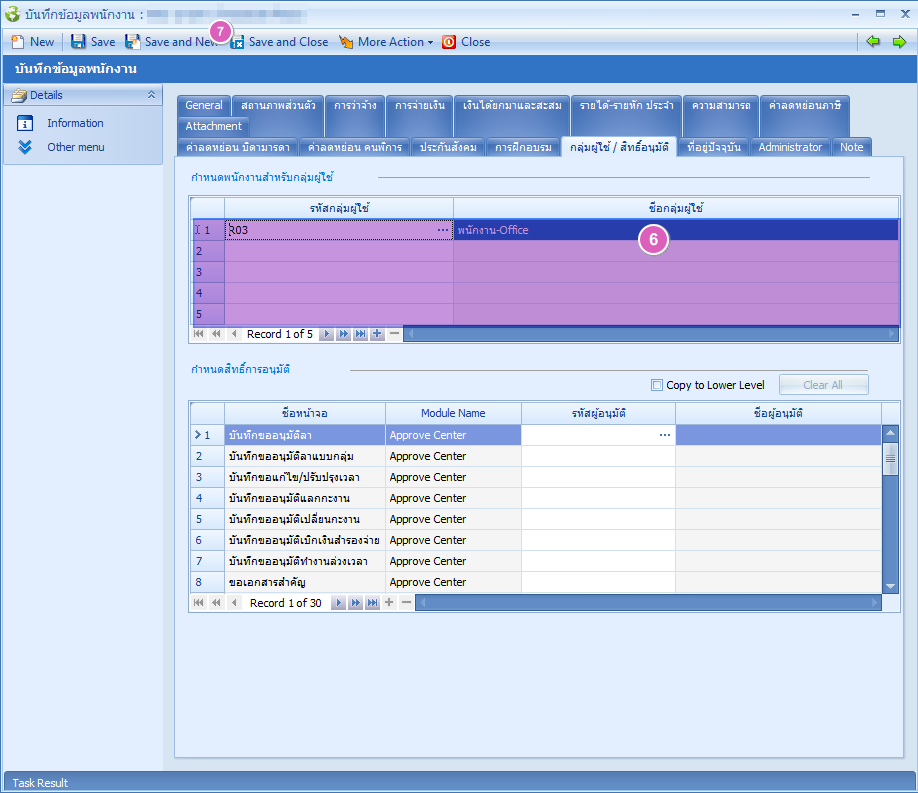The image size is (918, 793).
Task: Go to next record in approval grid
Action: [x=338, y=603]
